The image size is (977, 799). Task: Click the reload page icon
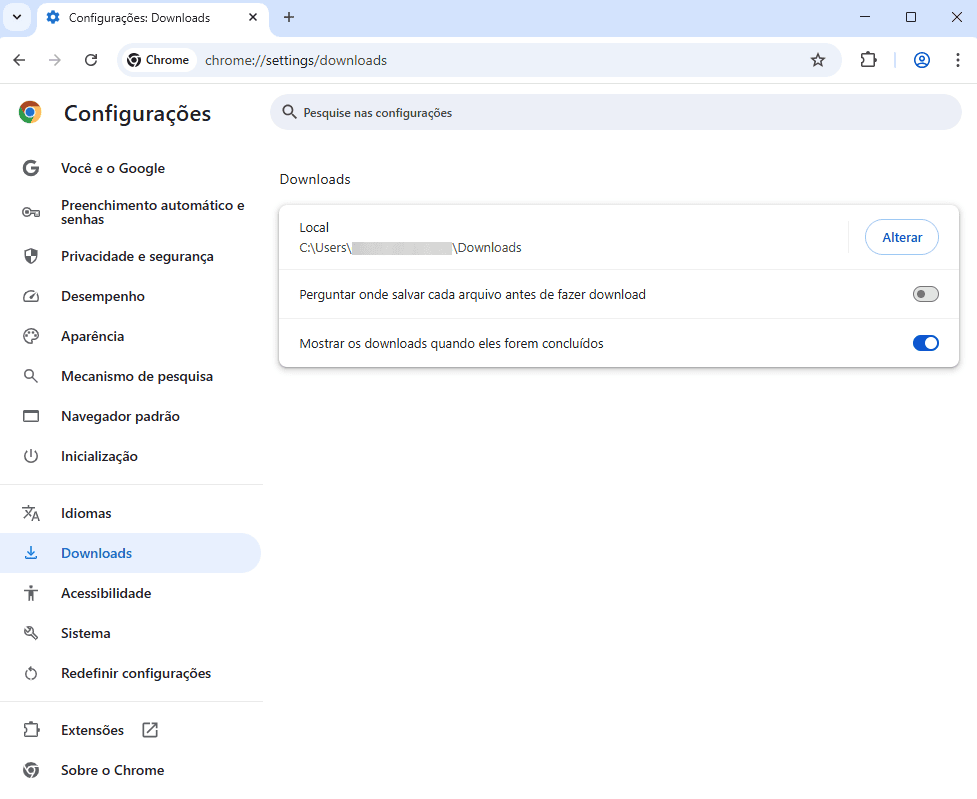point(91,60)
